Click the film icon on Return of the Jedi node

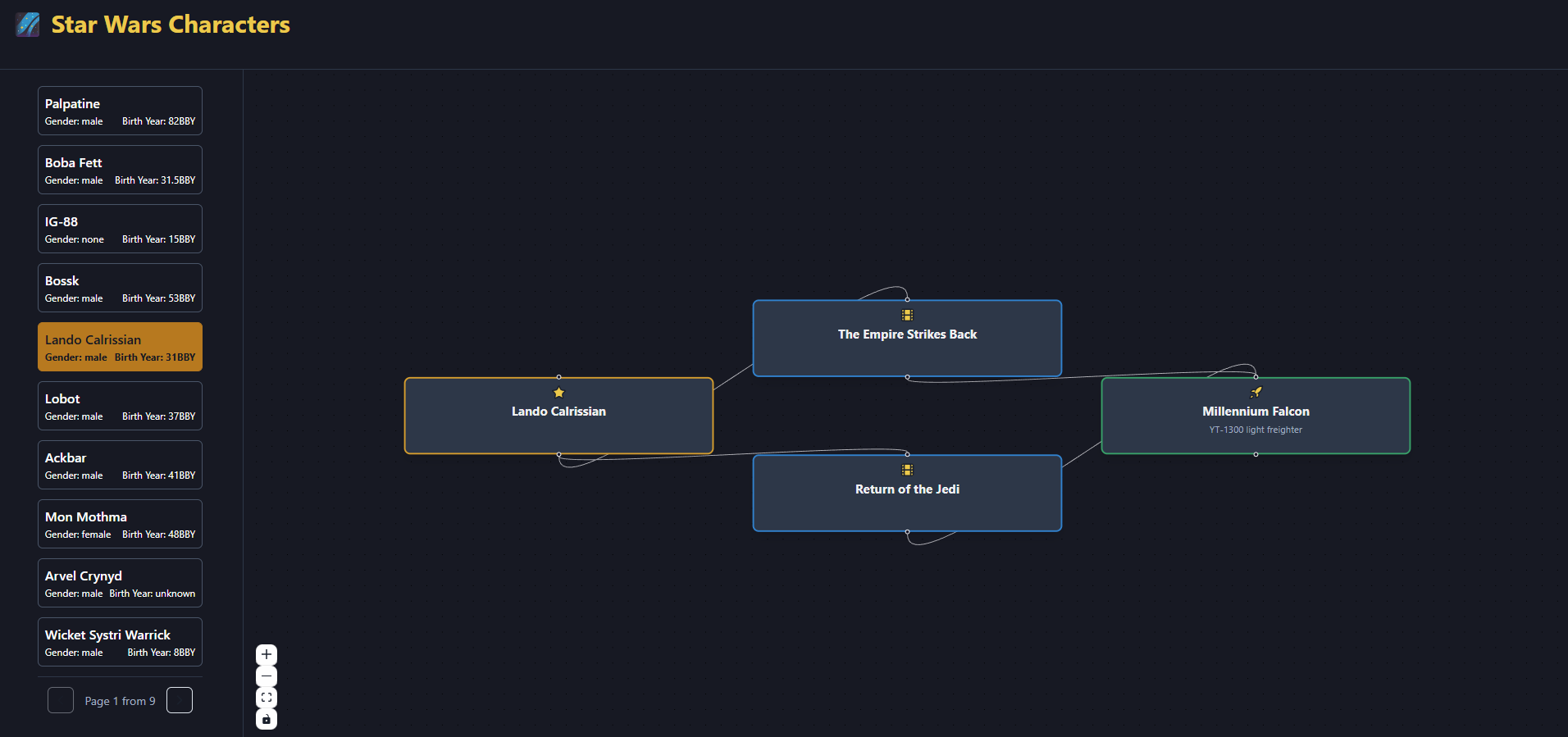(907, 470)
